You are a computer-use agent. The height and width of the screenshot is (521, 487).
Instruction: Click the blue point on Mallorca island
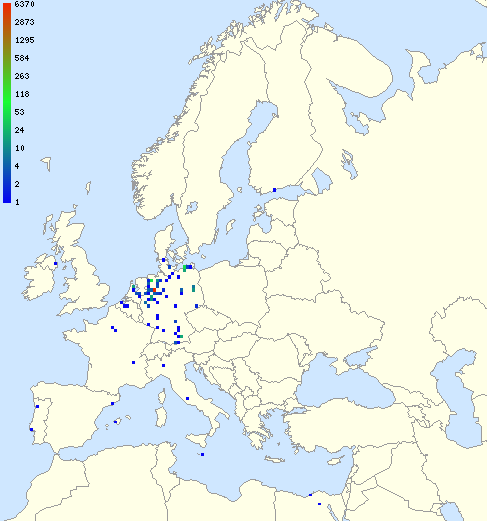coord(115,422)
